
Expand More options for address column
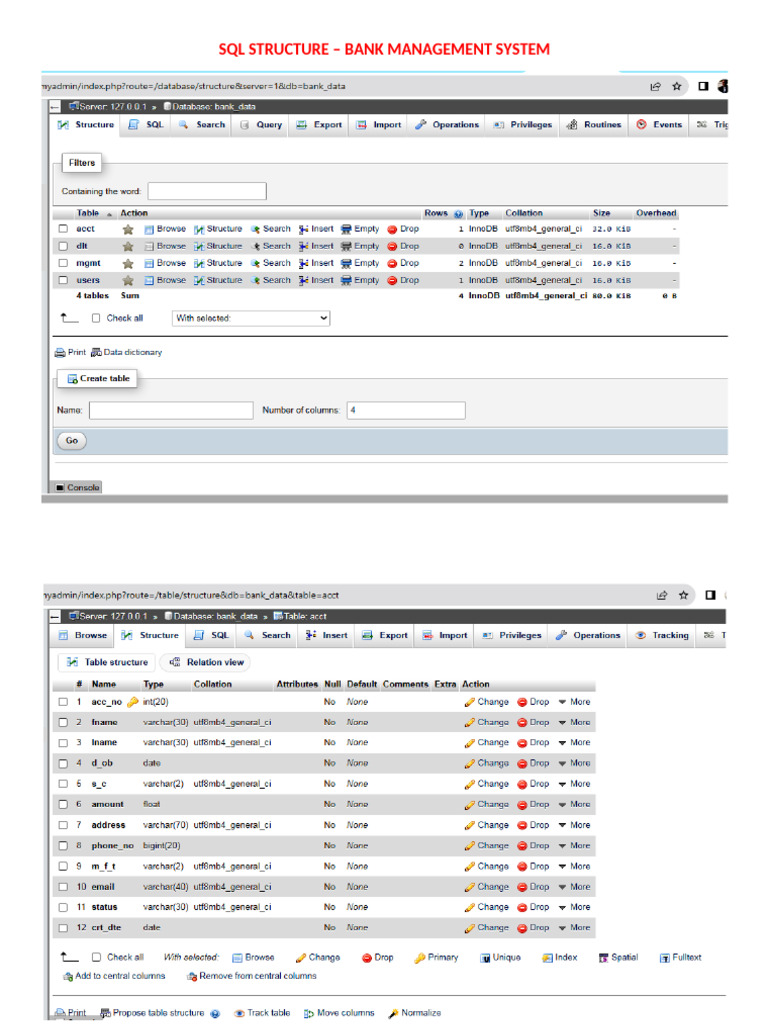coord(575,825)
